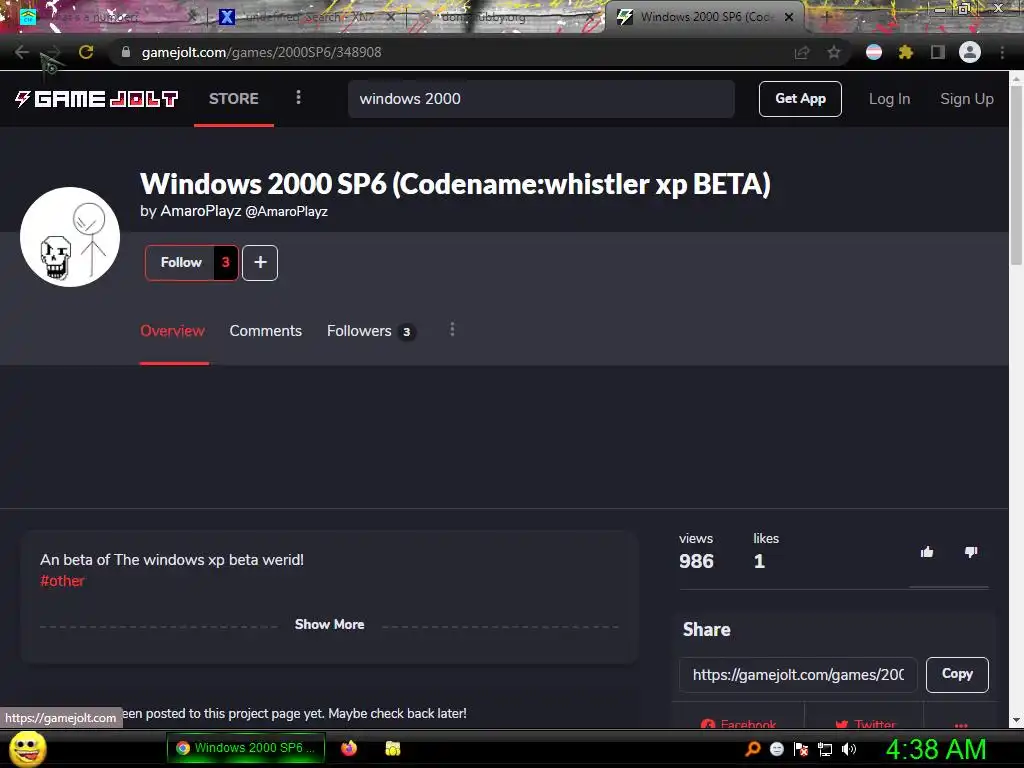Click the Game Jolt logo
This screenshot has width=1024, height=768.
coord(97,99)
